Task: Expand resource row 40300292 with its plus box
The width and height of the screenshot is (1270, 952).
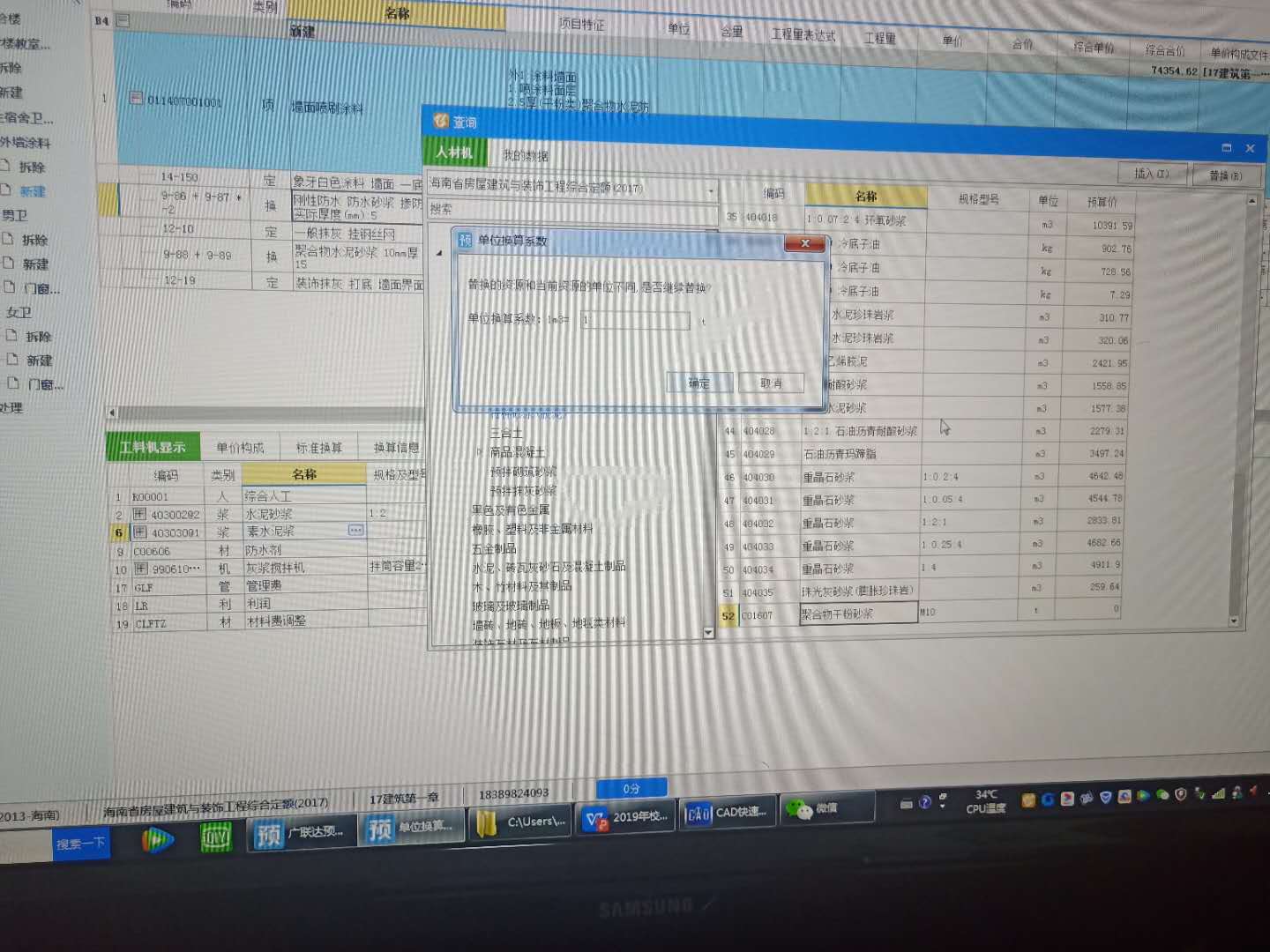Action: click(x=139, y=514)
